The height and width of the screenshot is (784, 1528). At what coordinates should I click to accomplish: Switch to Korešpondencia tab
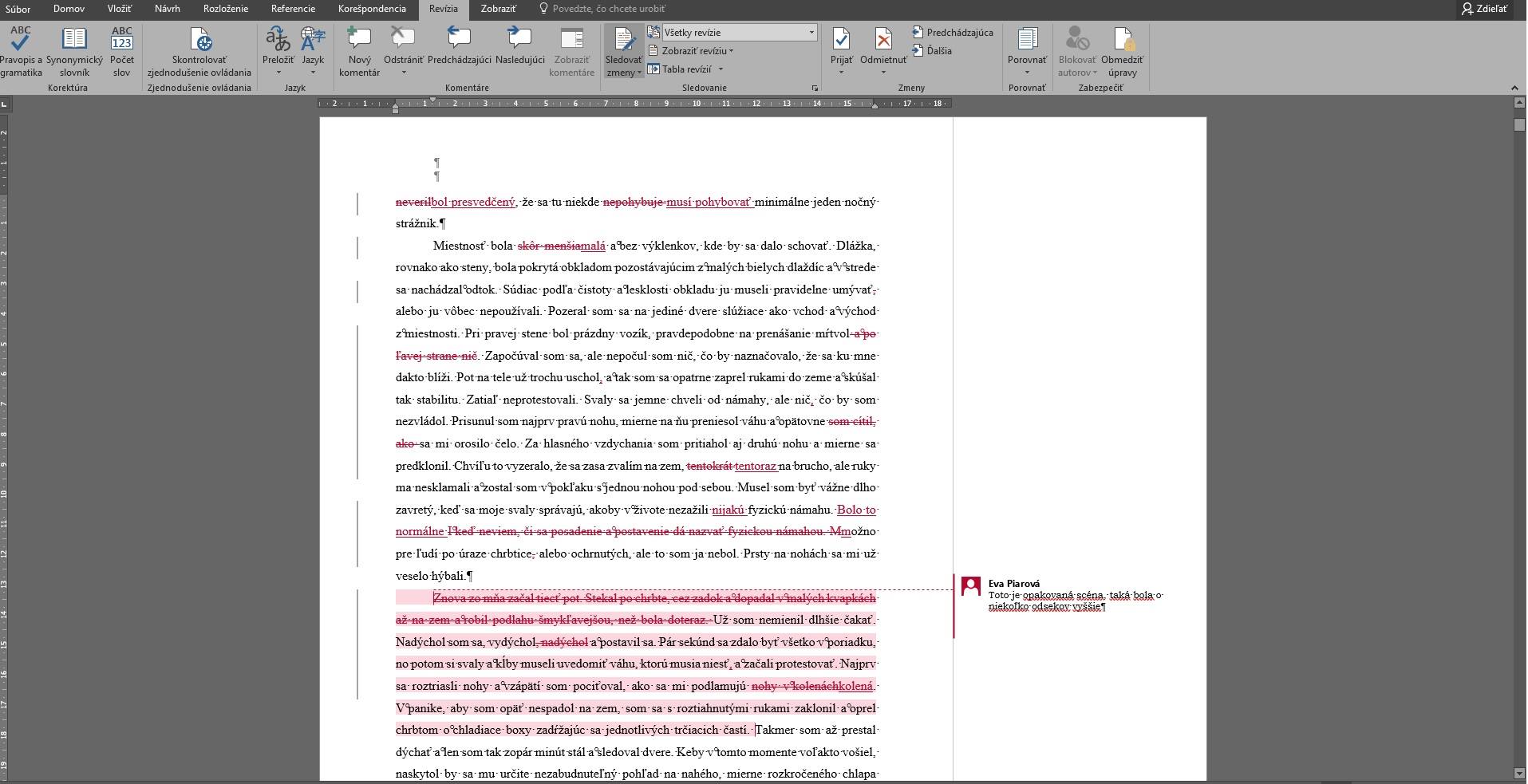(x=372, y=9)
